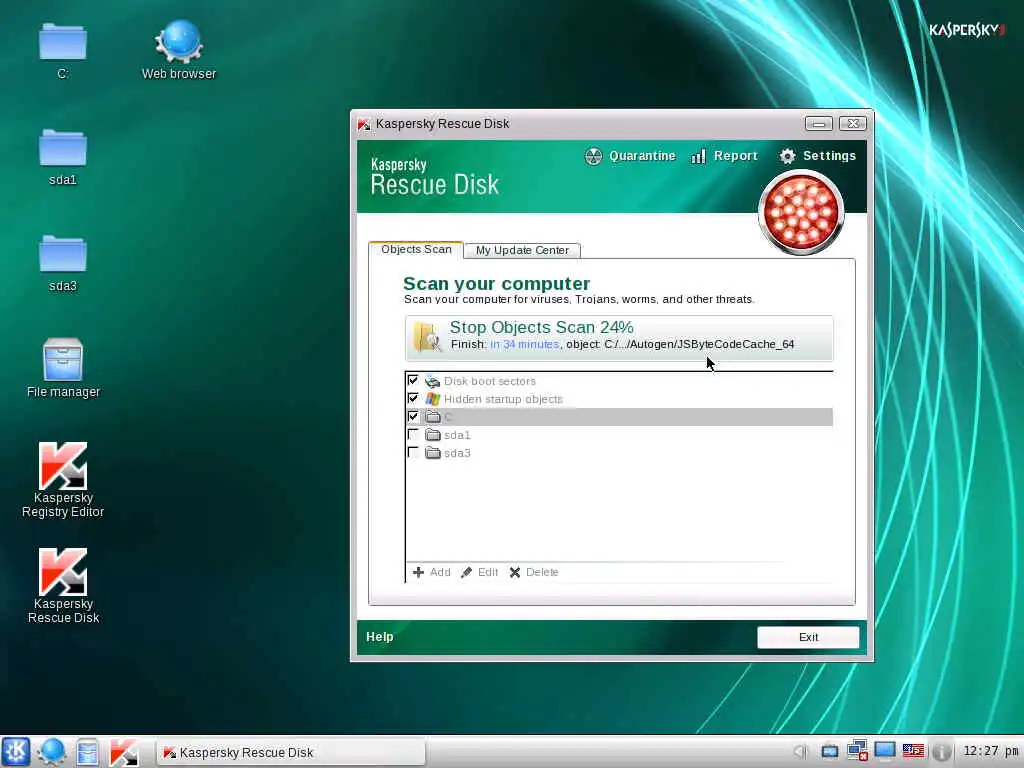Select the sda1 row label in scan list
Screen dimensions: 1024x768
click(457, 435)
